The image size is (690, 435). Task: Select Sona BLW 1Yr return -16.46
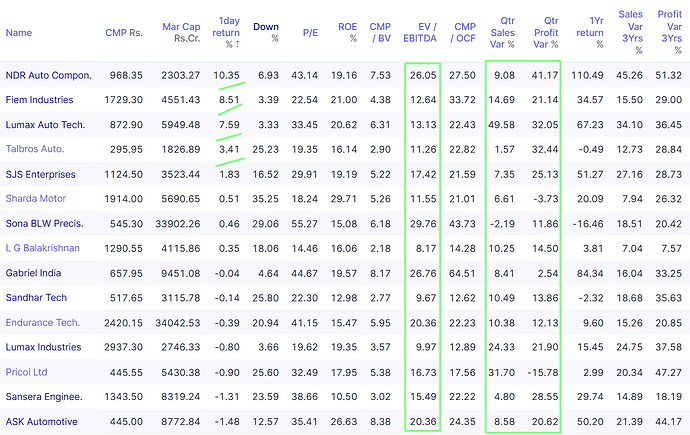click(x=588, y=223)
